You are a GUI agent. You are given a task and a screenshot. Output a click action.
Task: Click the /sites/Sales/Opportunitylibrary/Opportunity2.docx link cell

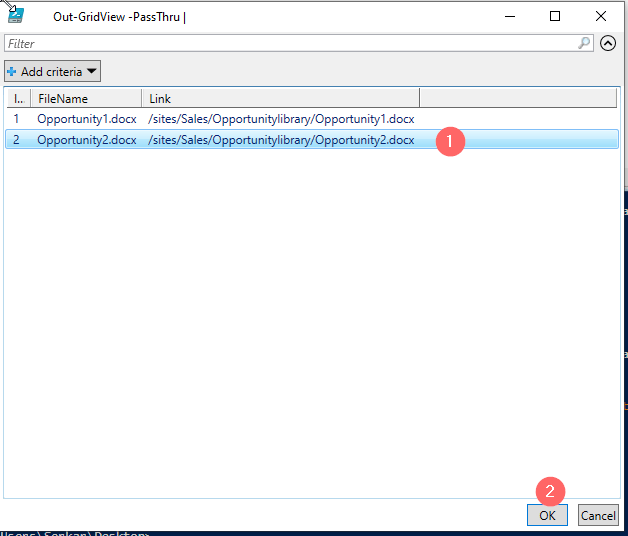pyautogui.click(x=281, y=140)
